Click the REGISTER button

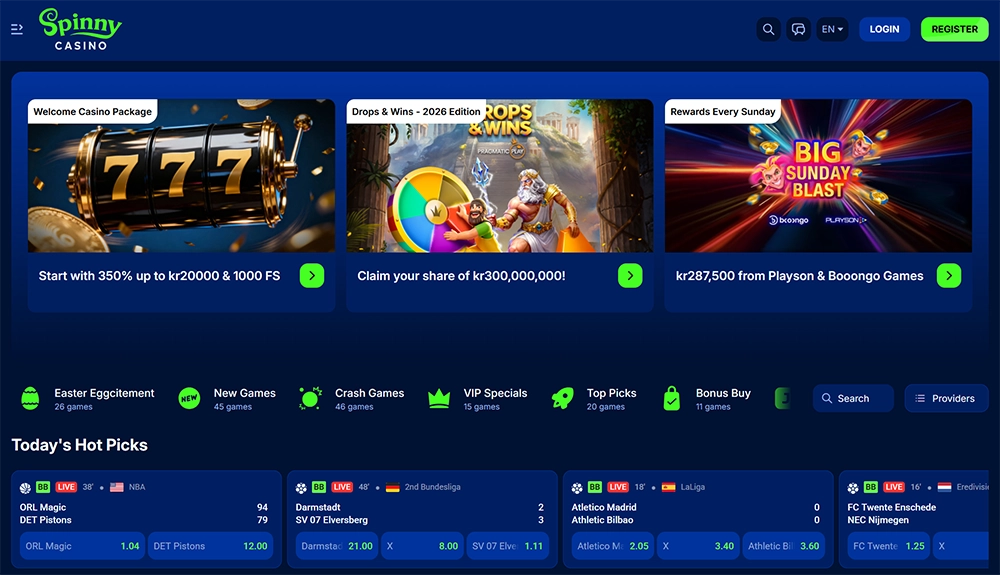[x=955, y=29]
